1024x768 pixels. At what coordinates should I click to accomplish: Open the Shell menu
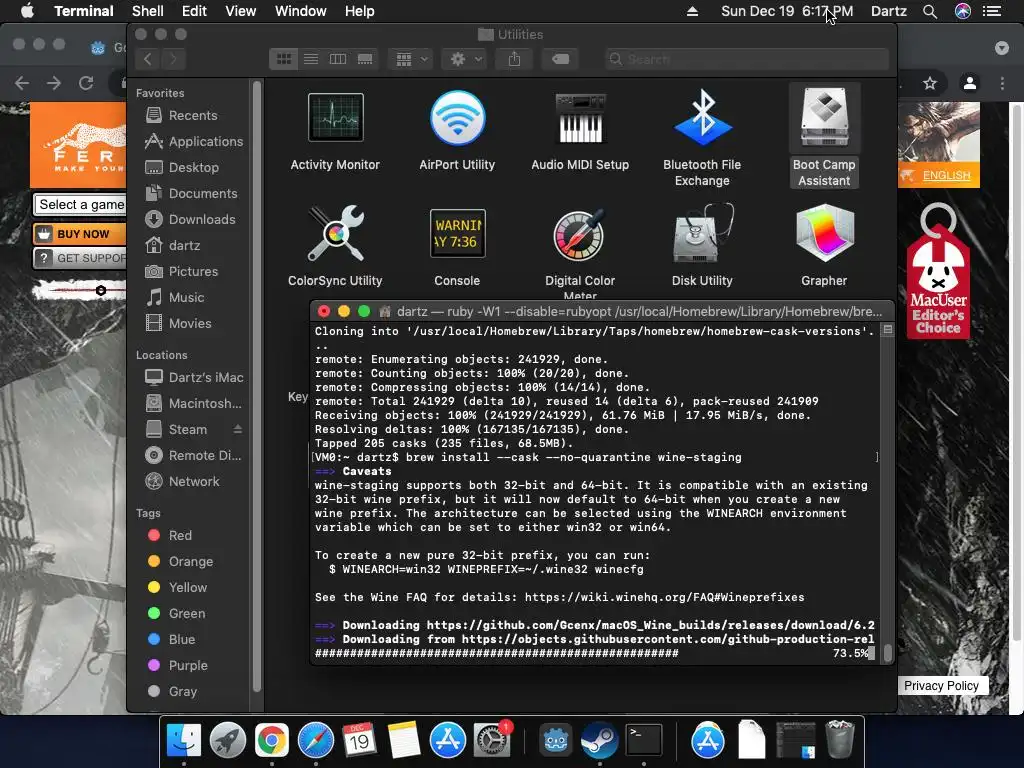pyautogui.click(x=148, y=11)
